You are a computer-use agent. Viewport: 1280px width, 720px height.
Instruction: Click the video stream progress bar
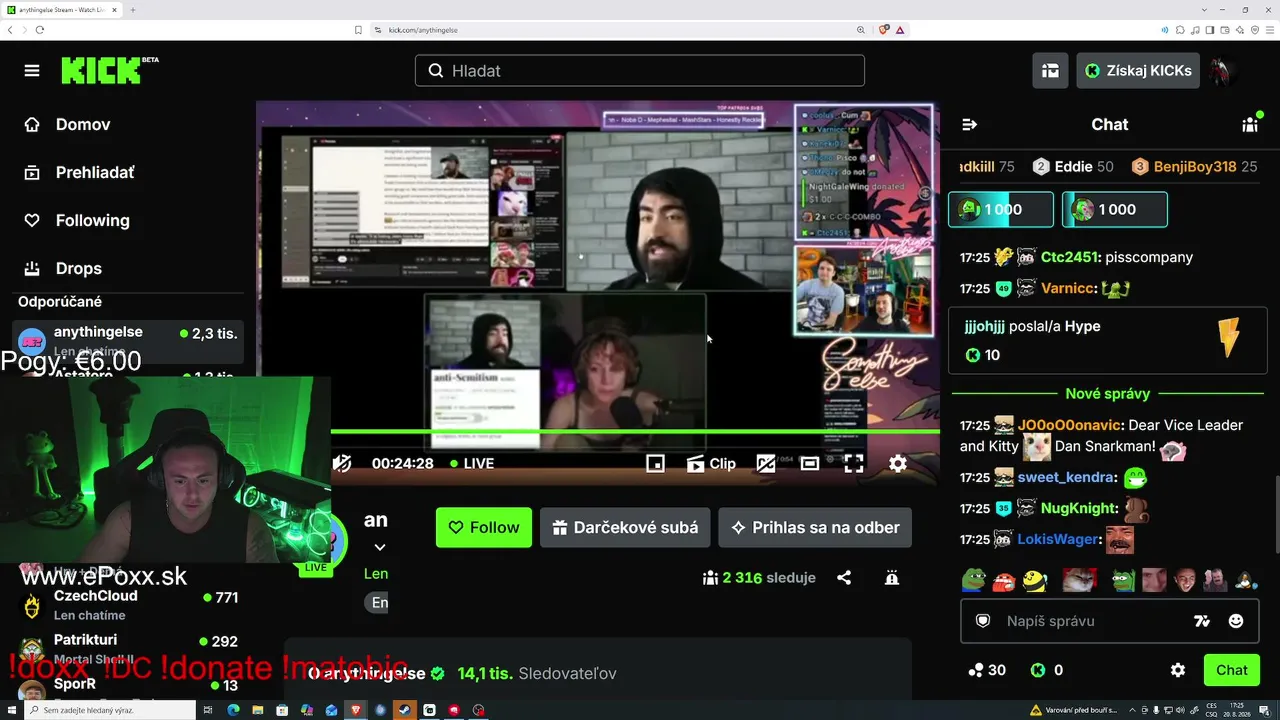635,432
